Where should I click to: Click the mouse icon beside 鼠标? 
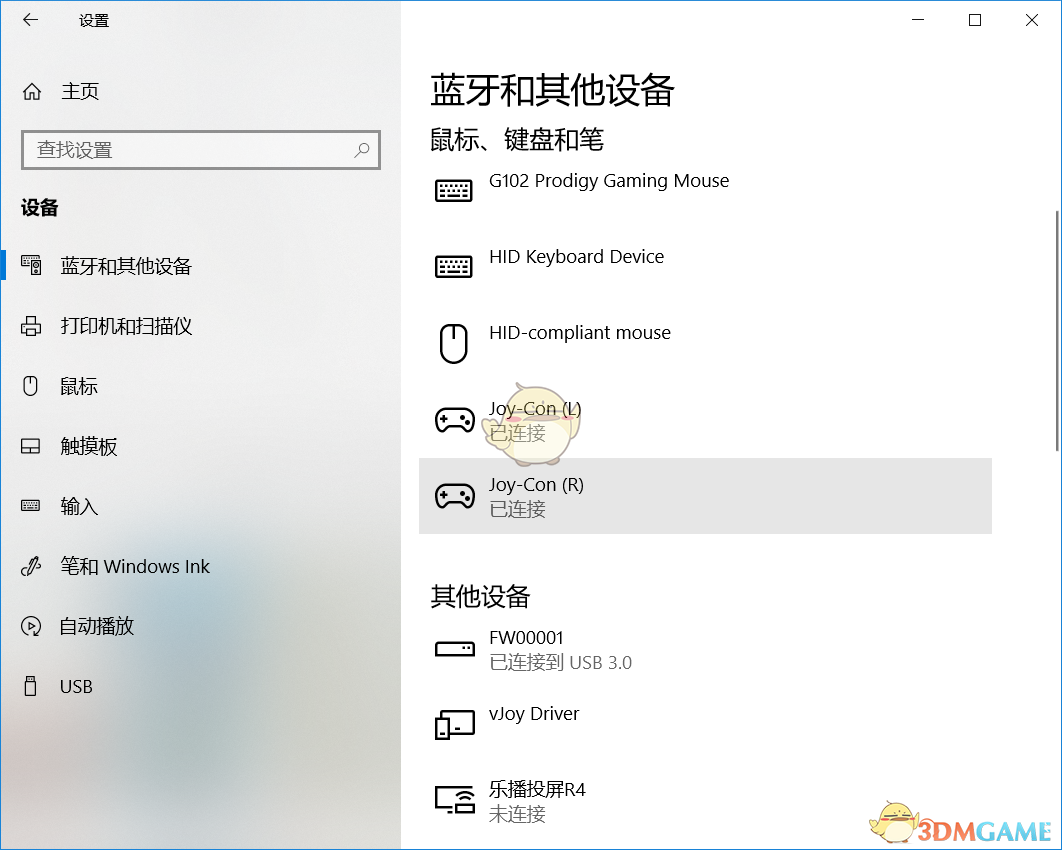point(30,386)
